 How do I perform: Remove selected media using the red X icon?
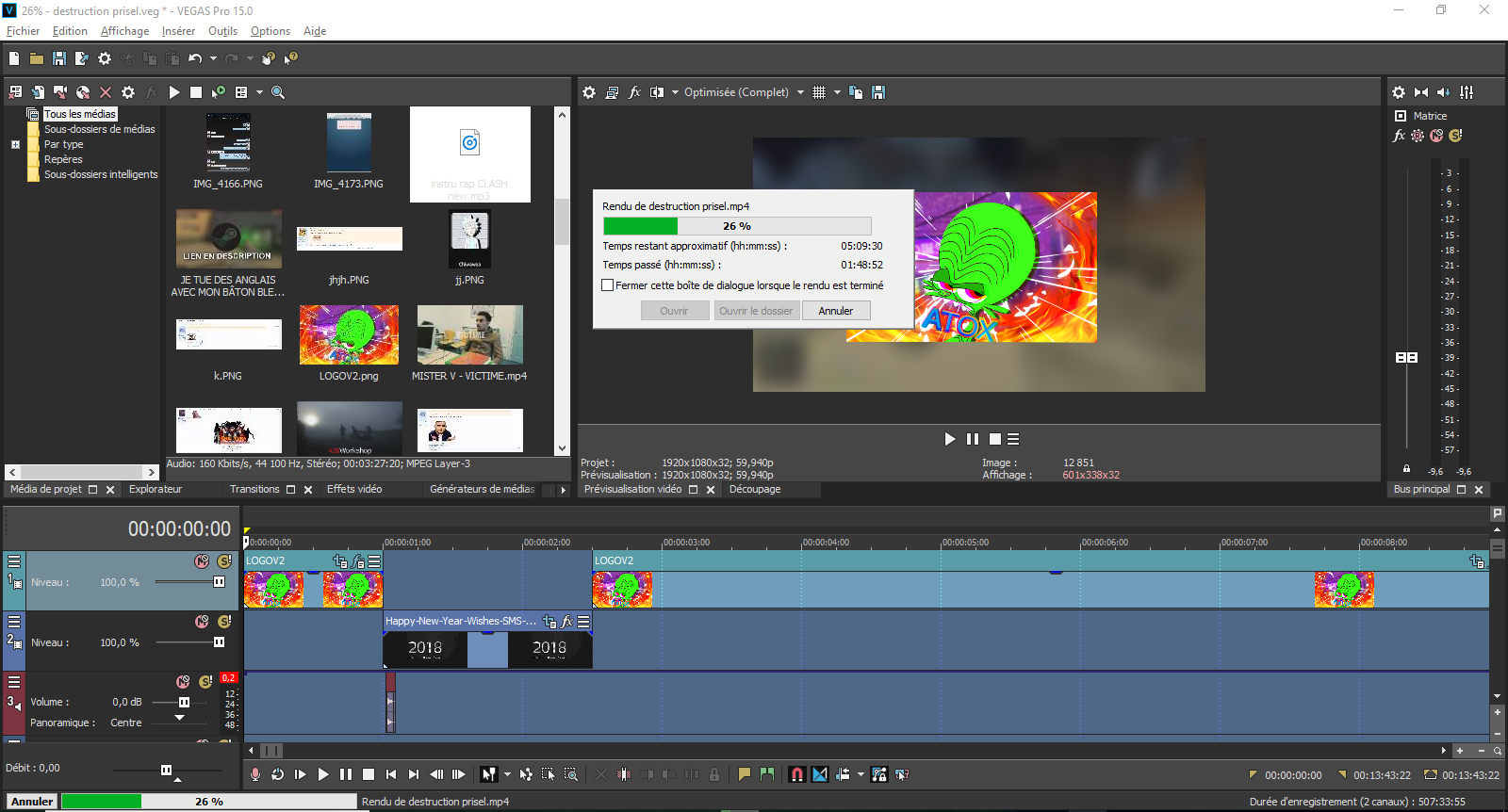106,92
